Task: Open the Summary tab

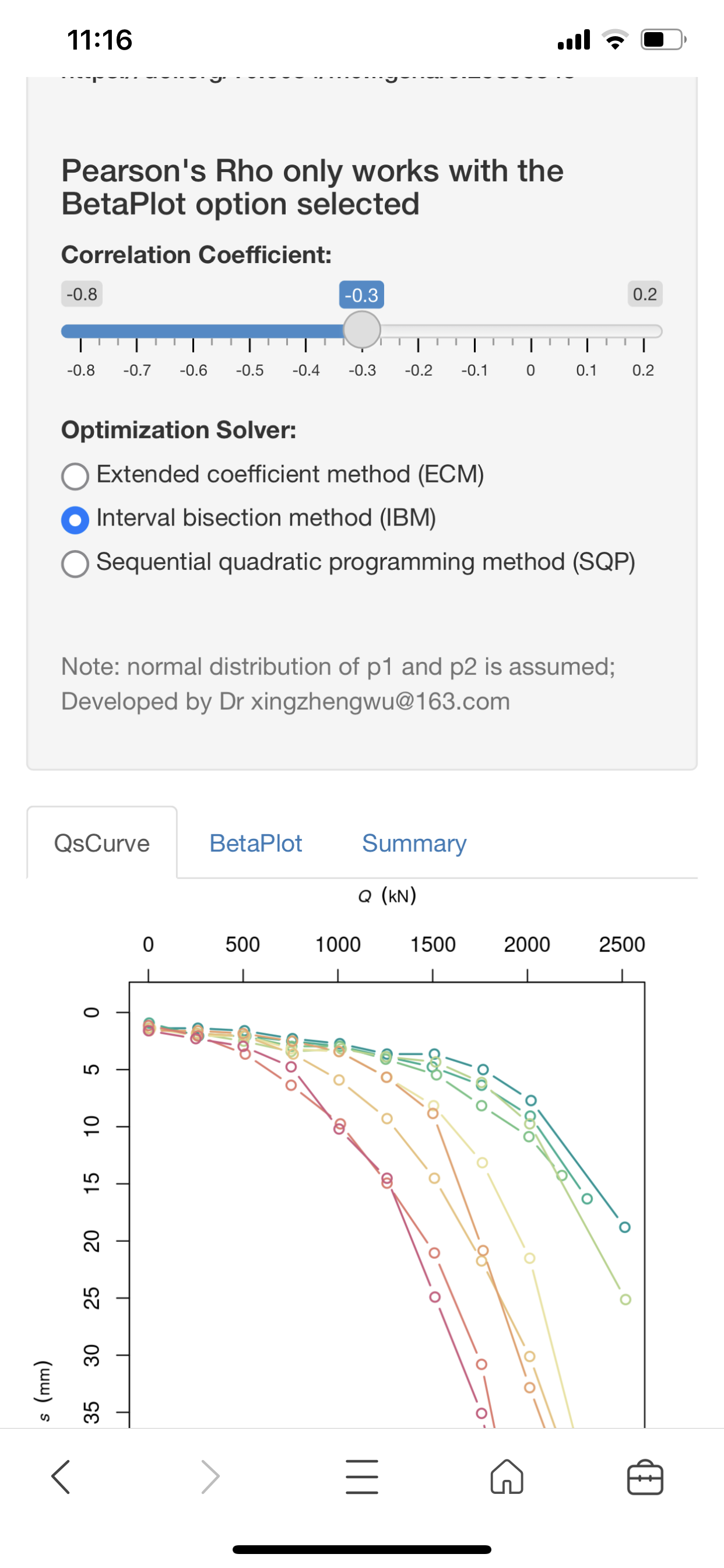Action: click(x=414, y=843)
